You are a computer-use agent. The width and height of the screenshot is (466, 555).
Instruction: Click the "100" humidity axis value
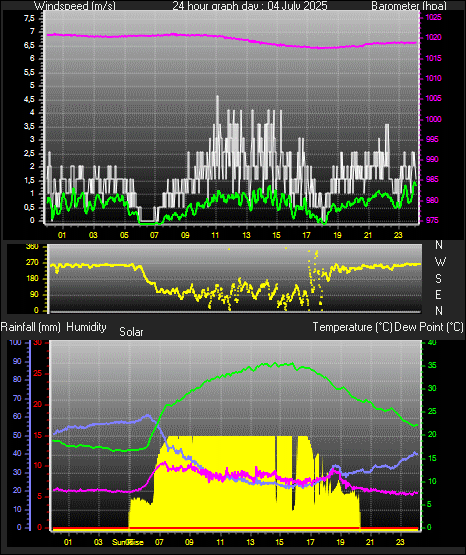[16, 343]
